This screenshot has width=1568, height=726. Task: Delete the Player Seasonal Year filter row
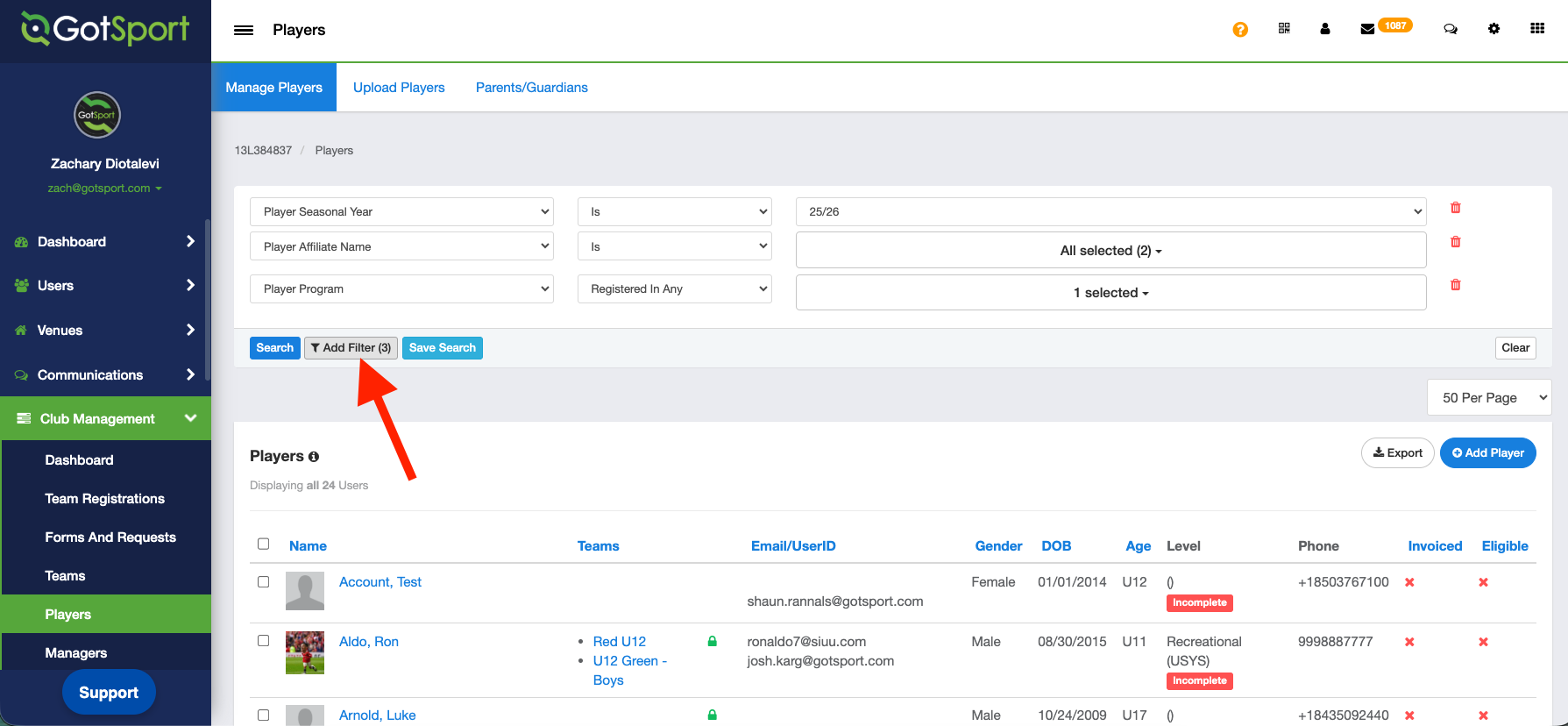click(x=1456, y=208)
